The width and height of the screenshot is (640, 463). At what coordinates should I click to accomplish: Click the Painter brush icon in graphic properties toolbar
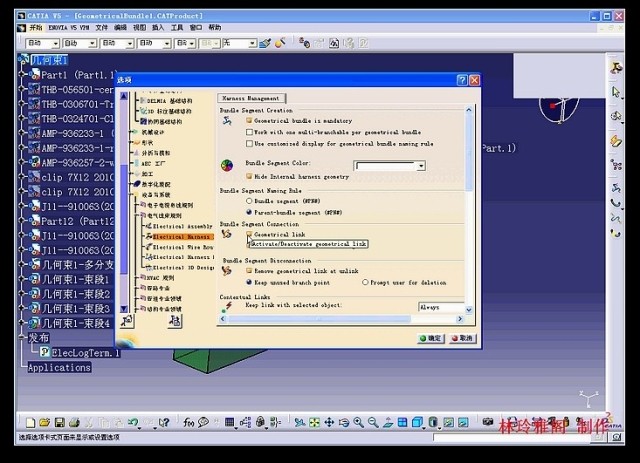(265, 43)
